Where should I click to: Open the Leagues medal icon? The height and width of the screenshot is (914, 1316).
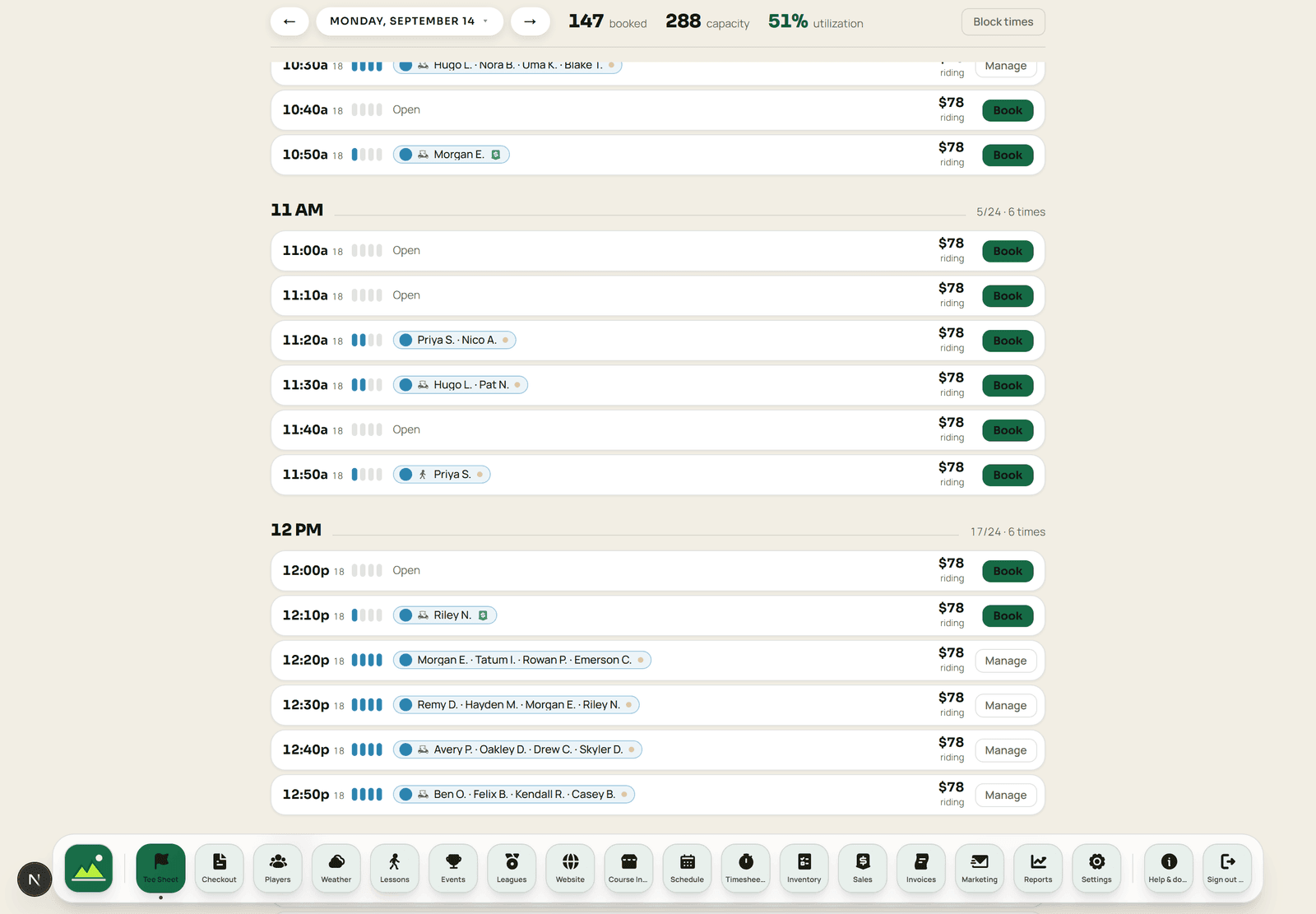[512, 868]
